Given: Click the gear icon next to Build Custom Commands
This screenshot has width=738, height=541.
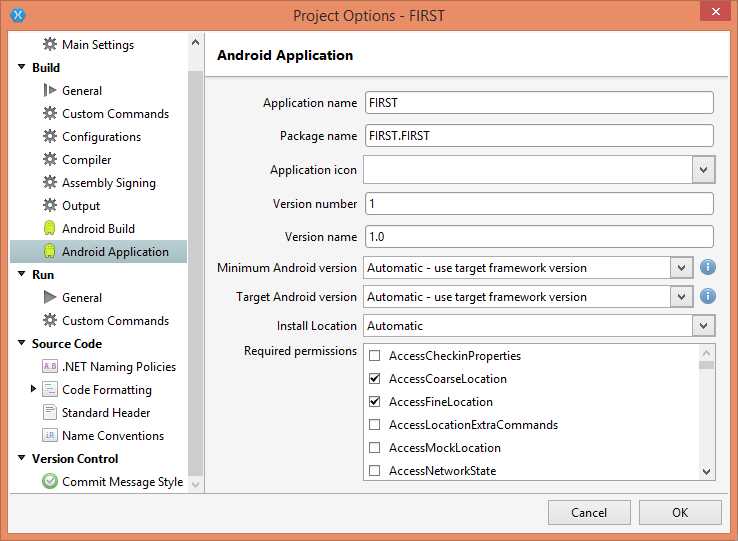Looking at the screenshot, I should coord(50,113).
